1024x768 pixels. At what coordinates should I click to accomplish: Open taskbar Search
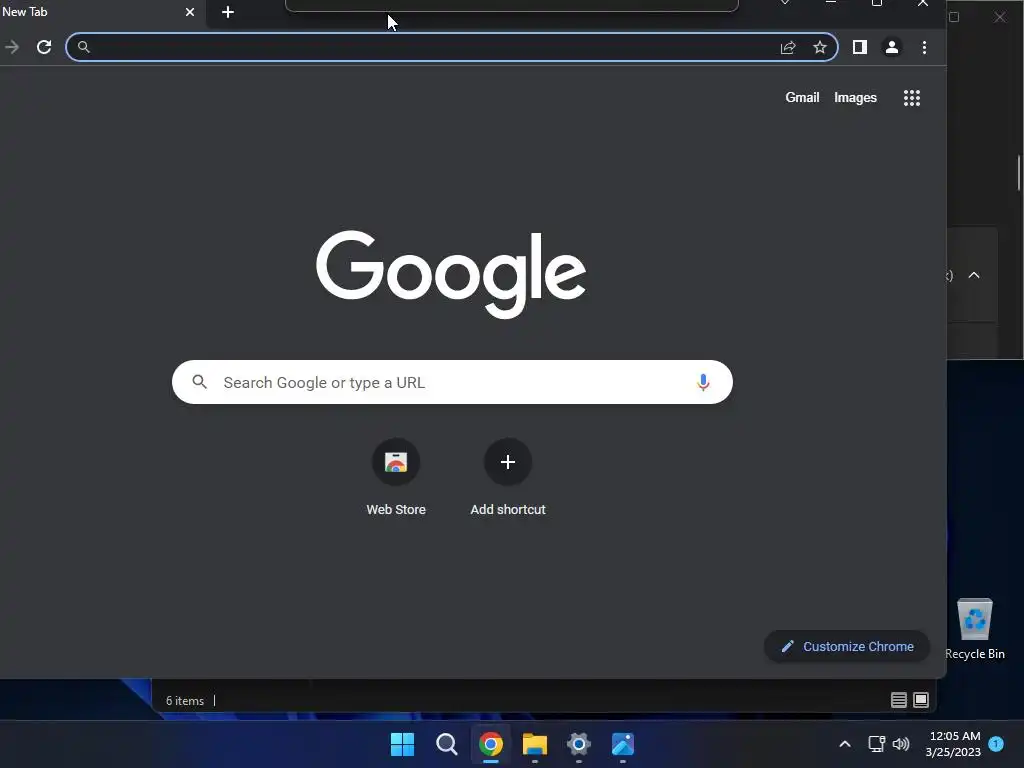click(x=447, y=744)
